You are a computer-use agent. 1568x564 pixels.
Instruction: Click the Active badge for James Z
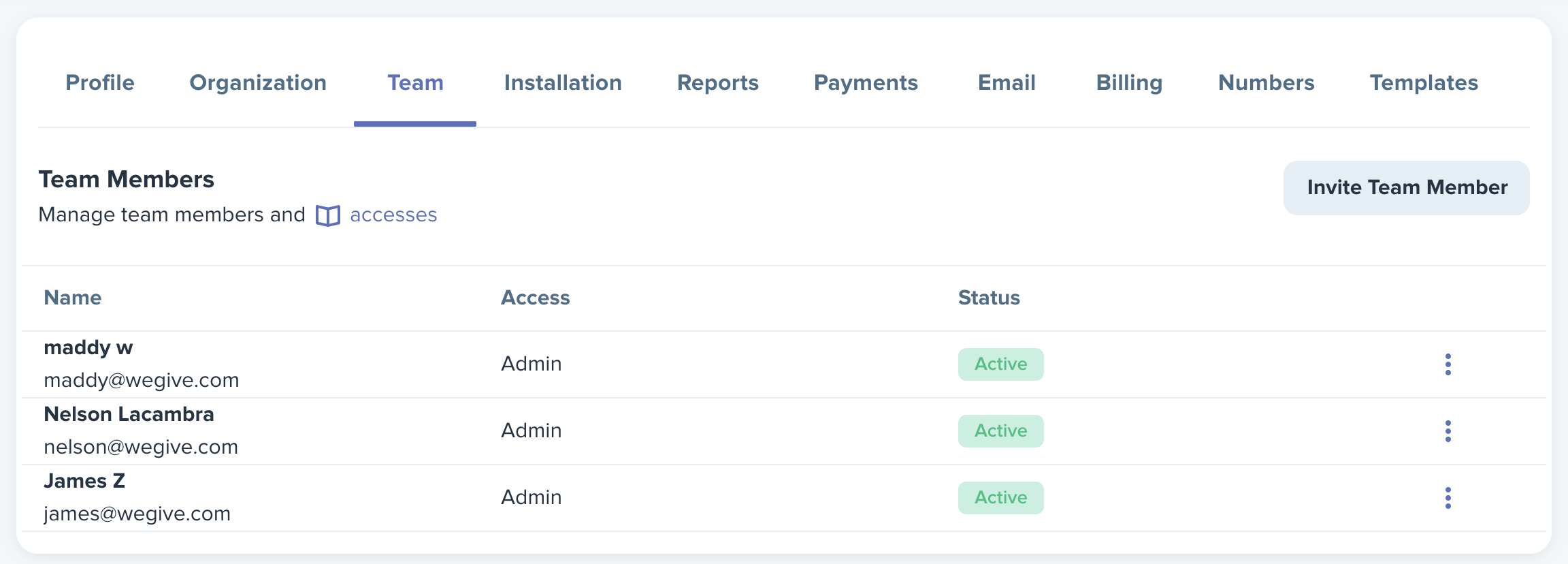[1001, 498]
